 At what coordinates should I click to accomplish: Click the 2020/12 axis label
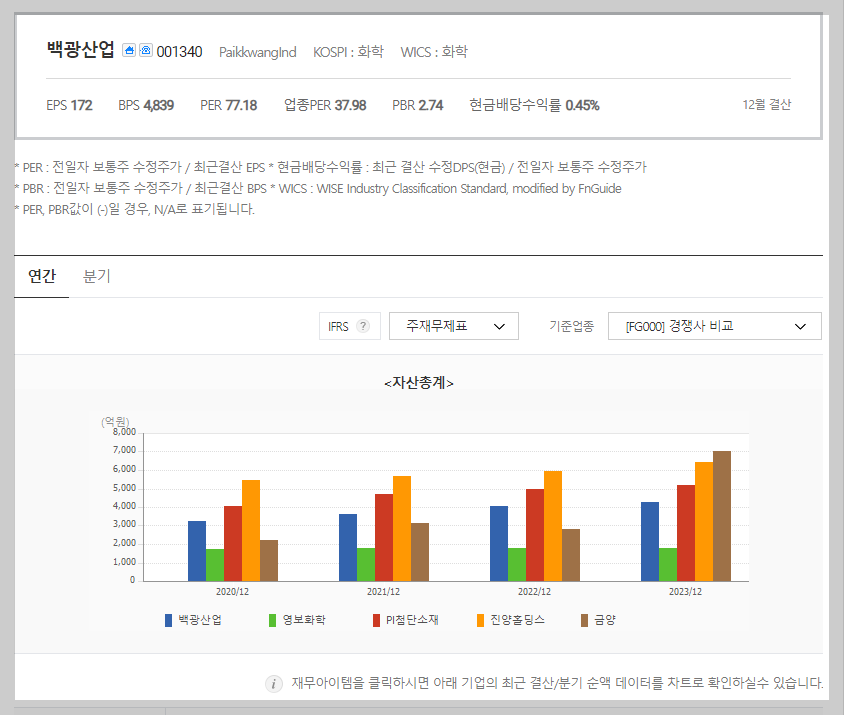233,592
